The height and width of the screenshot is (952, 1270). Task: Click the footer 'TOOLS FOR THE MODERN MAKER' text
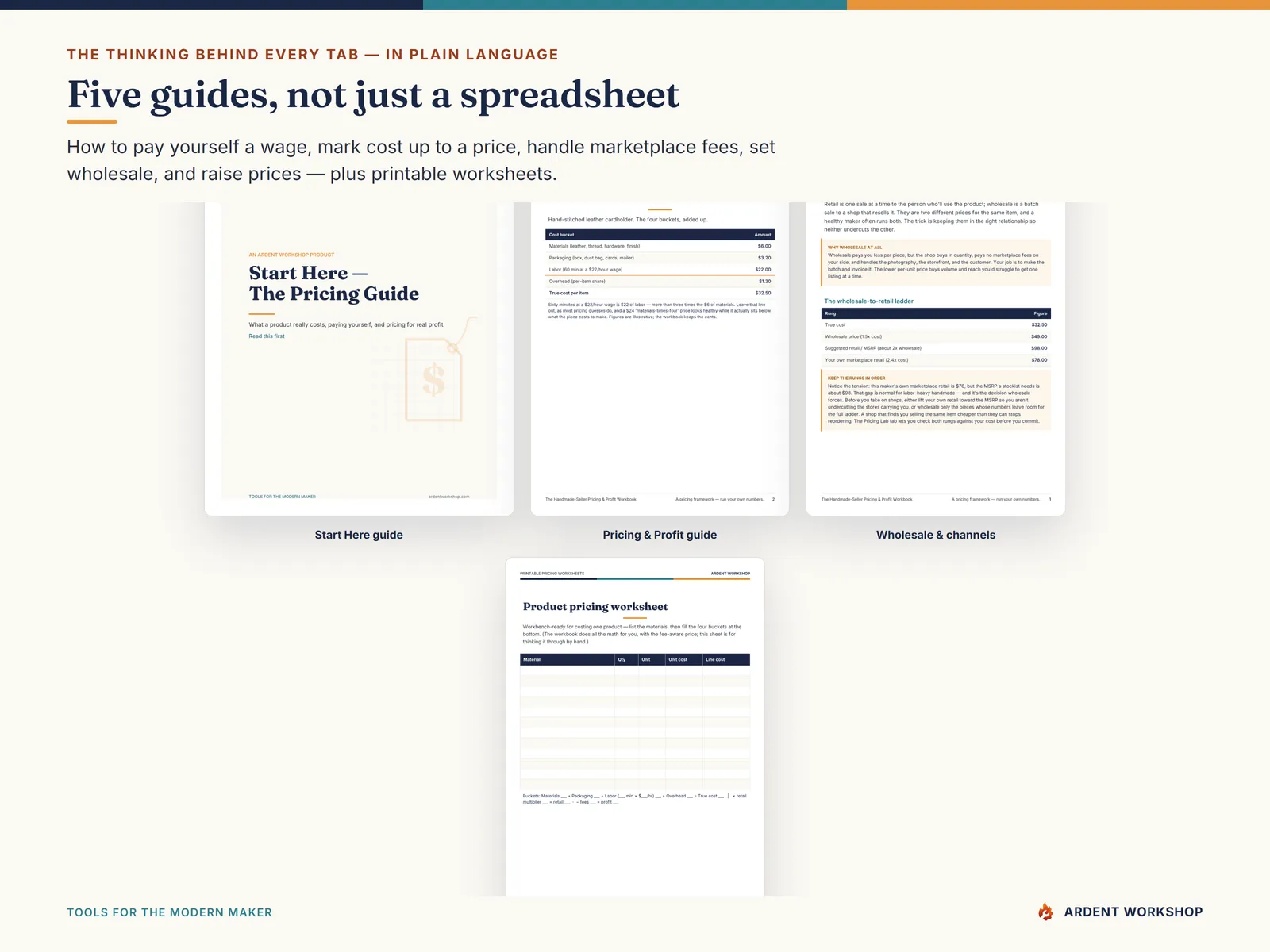coord(169,912)
